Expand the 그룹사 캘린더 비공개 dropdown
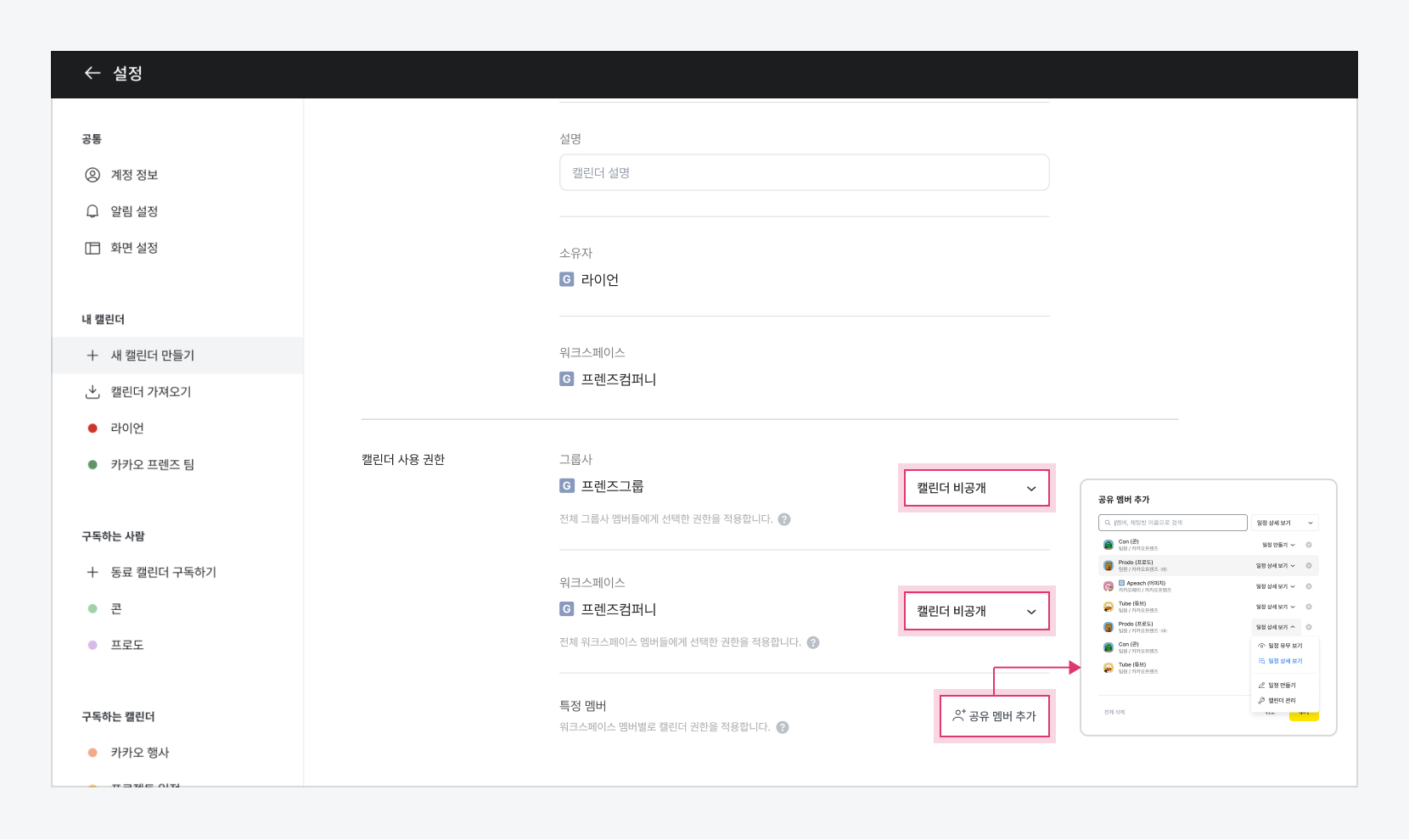 (x=976, y=489)
